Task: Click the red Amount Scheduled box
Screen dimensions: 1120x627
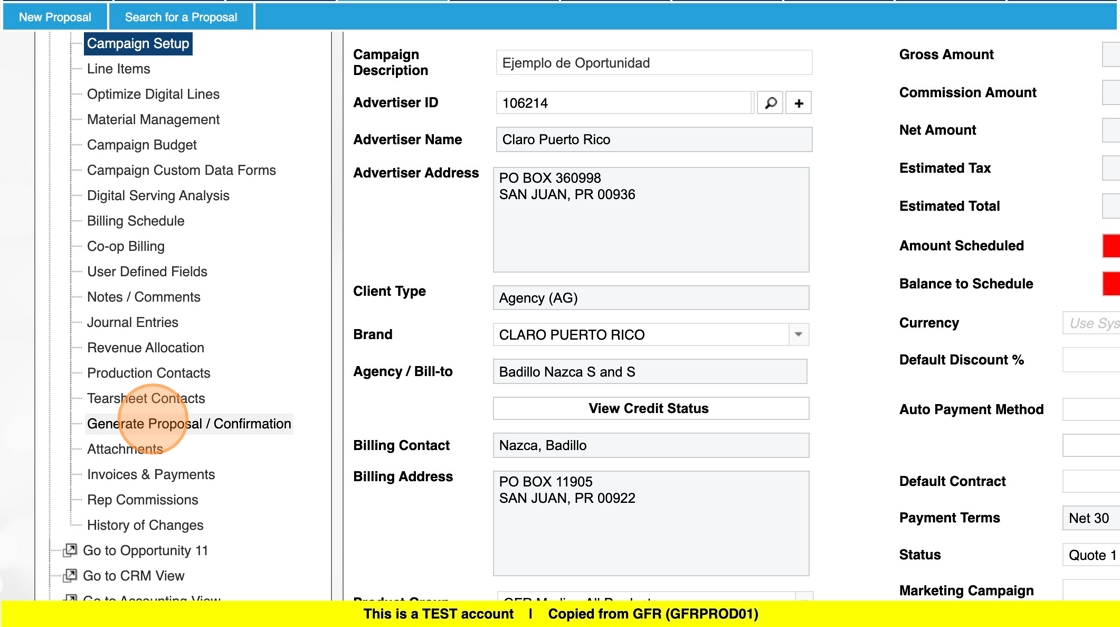Action: [x=1111, y=246]
